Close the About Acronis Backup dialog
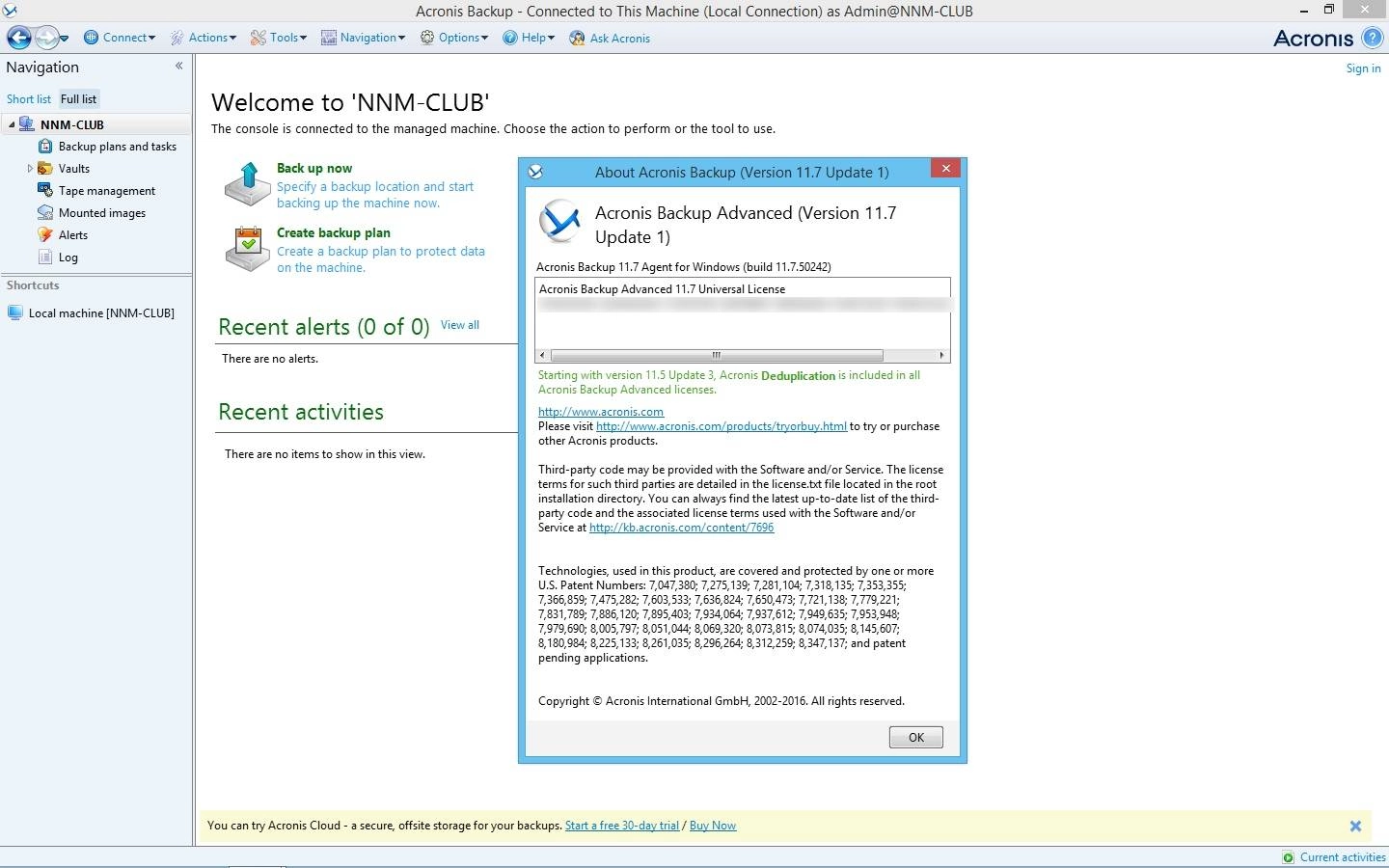 (946, 169)
